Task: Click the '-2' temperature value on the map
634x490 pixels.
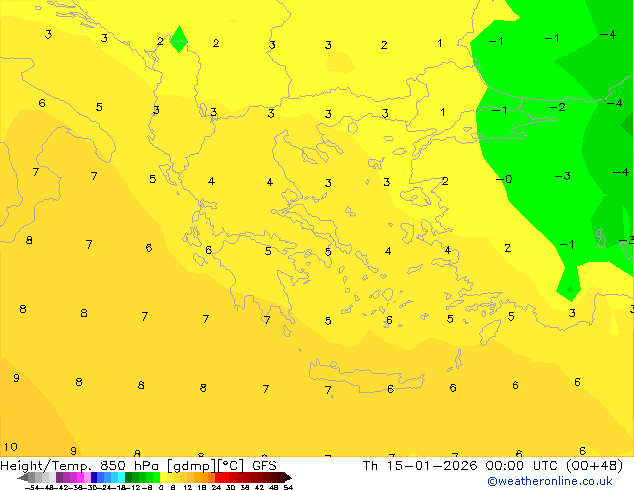Action: 557,107
